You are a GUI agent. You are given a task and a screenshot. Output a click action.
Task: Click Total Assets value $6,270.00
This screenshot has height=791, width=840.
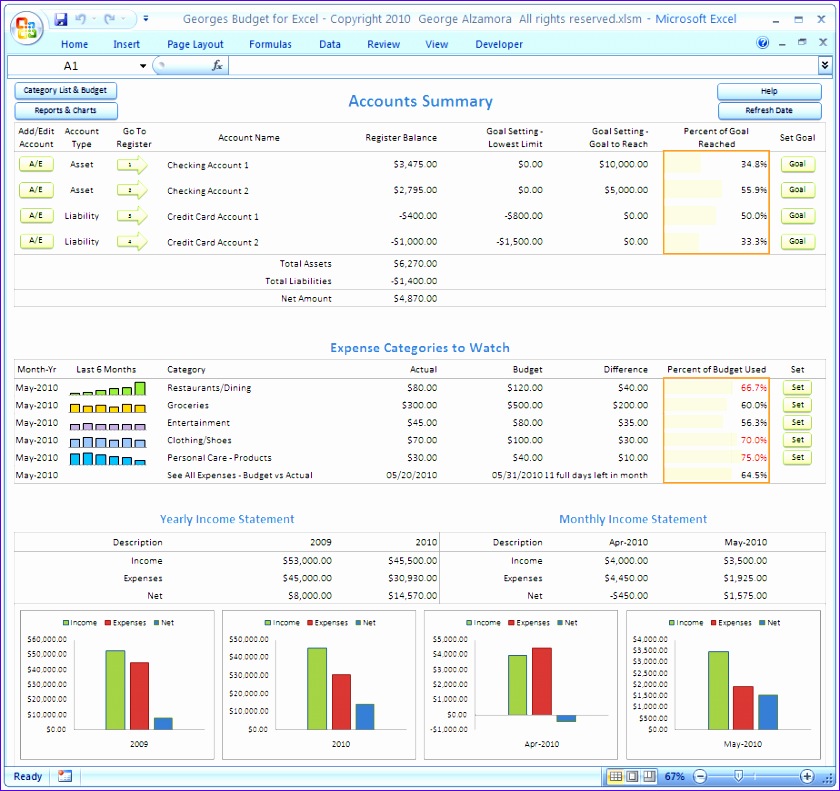[x=415, y=263]
